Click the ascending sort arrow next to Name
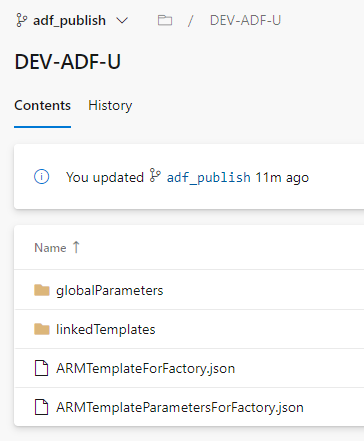The height and width of the screenshot is (441, 364). coord(76,247)
